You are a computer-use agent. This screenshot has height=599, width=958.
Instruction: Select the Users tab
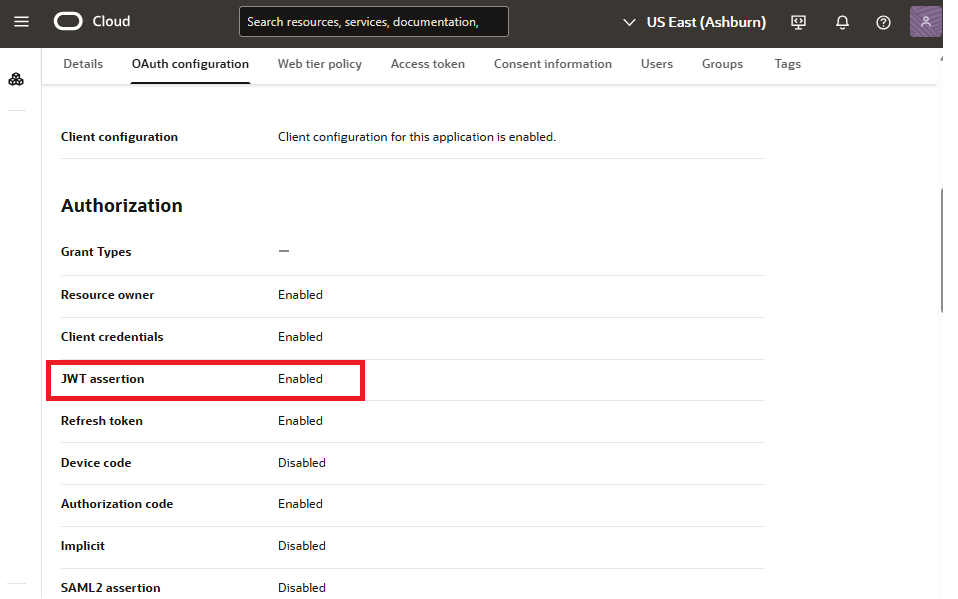pyautogui.click(x=657, y=63)
